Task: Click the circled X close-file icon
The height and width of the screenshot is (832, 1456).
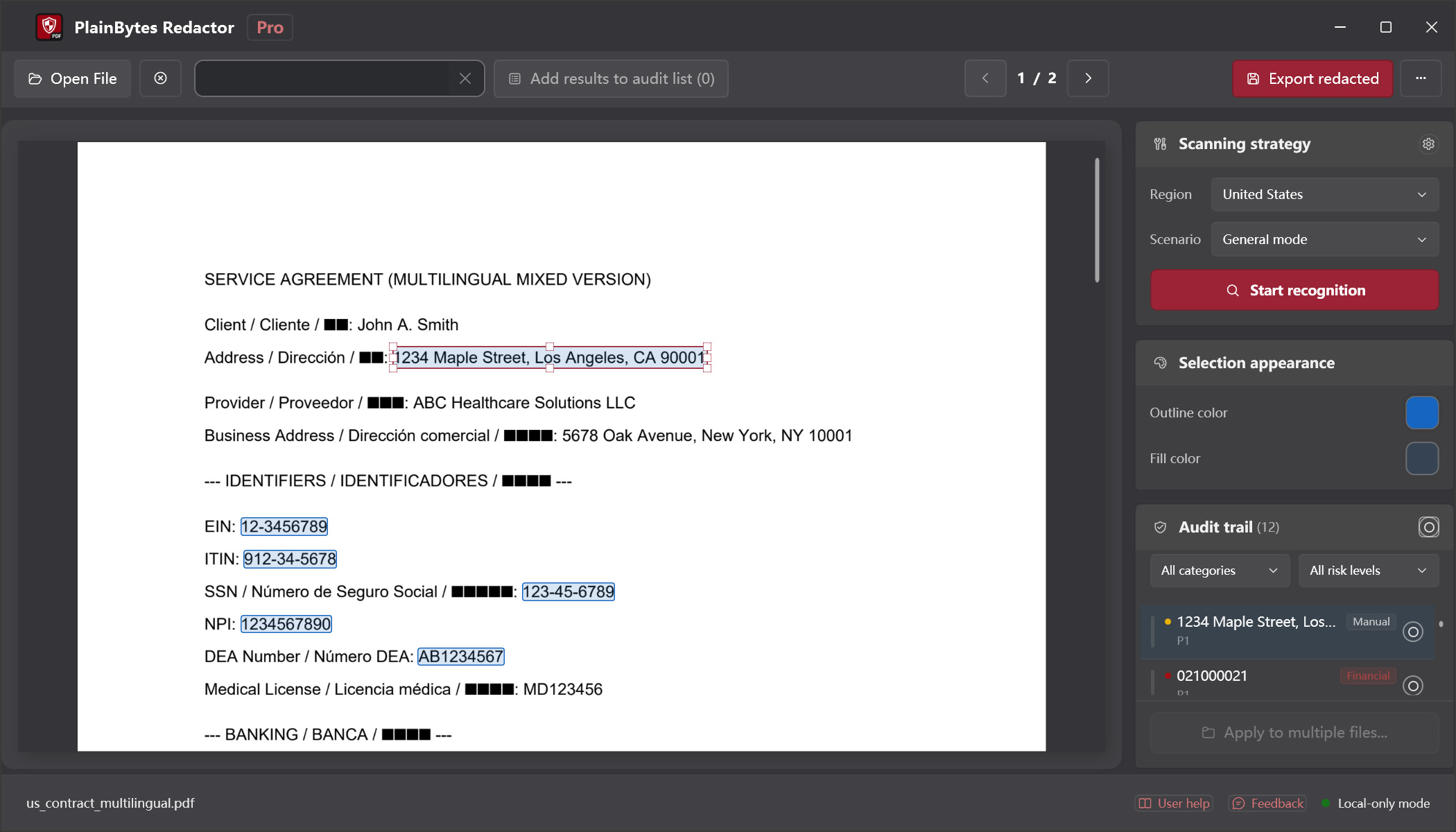Action: click(x=160, y=78)
